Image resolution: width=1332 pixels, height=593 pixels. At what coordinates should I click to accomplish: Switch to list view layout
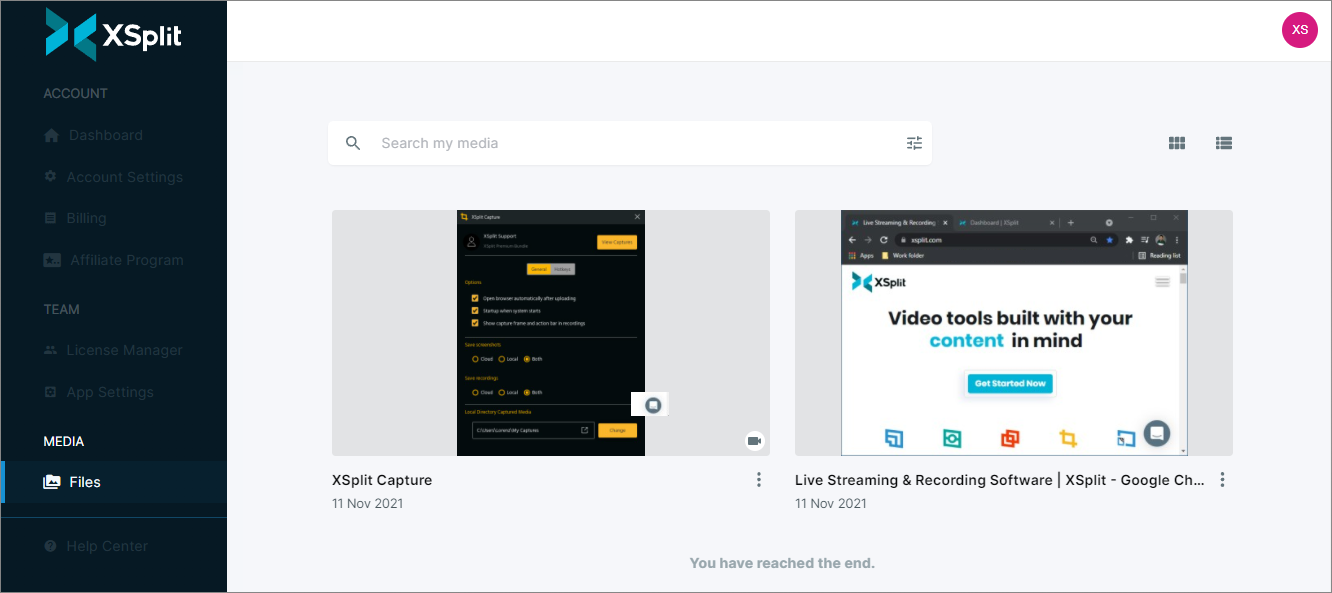click(1223, 143)
